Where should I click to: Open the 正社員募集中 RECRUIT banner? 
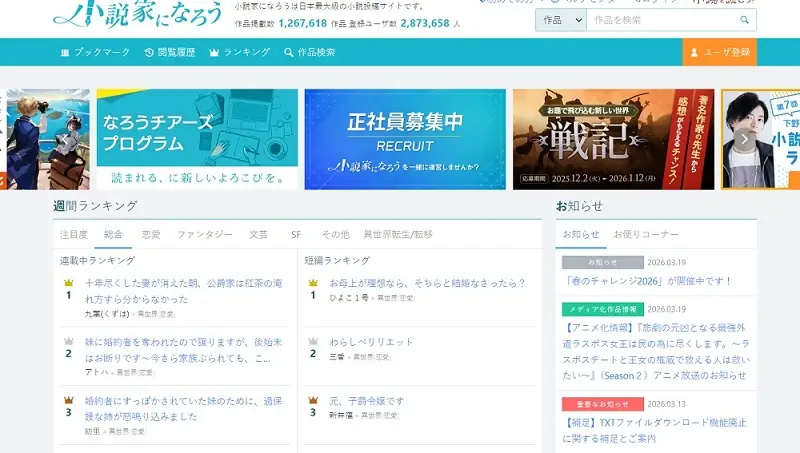(x=405, y=139)
